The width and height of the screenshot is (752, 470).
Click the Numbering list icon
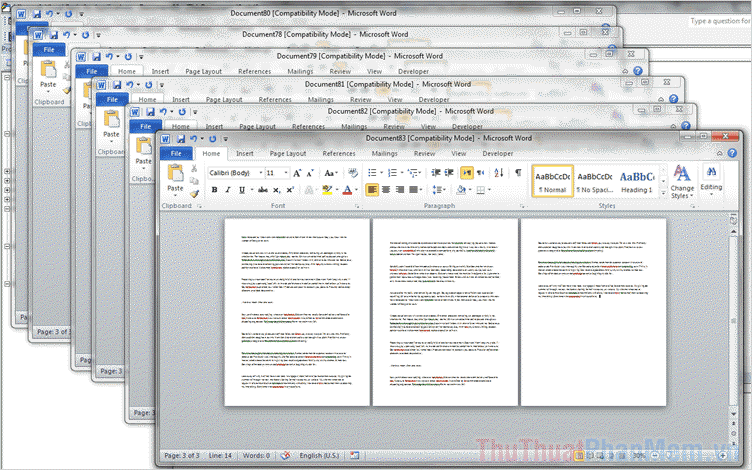[392, 173]
